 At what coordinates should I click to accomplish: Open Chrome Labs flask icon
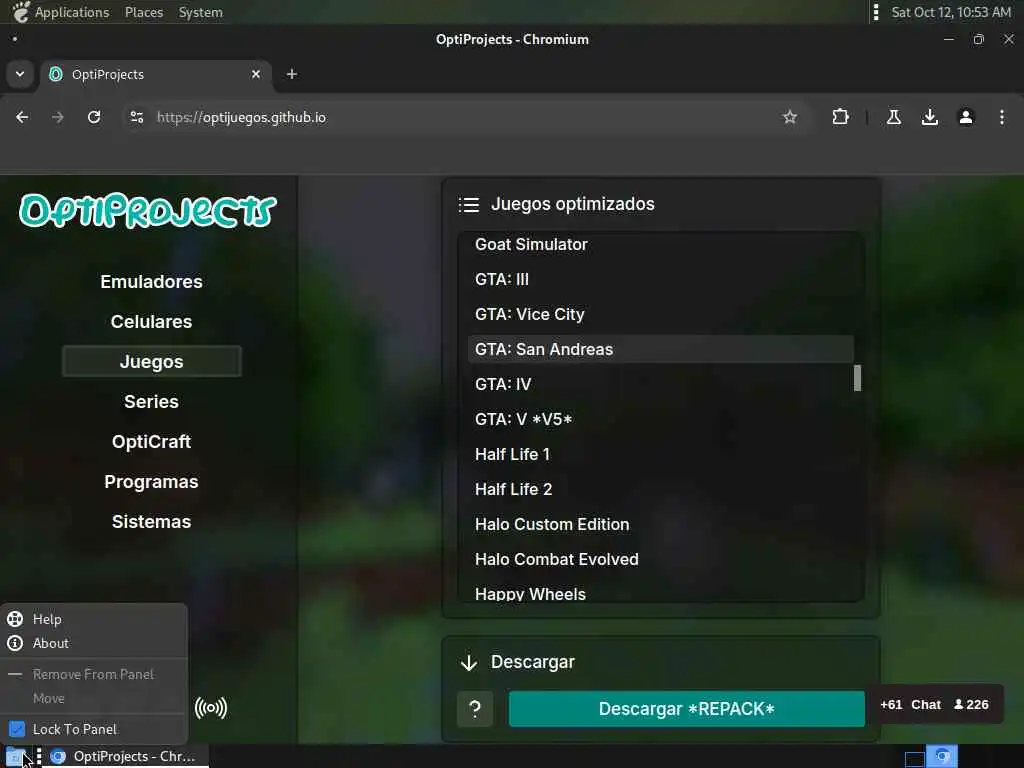pyautogui.click(x=894, y=117)
